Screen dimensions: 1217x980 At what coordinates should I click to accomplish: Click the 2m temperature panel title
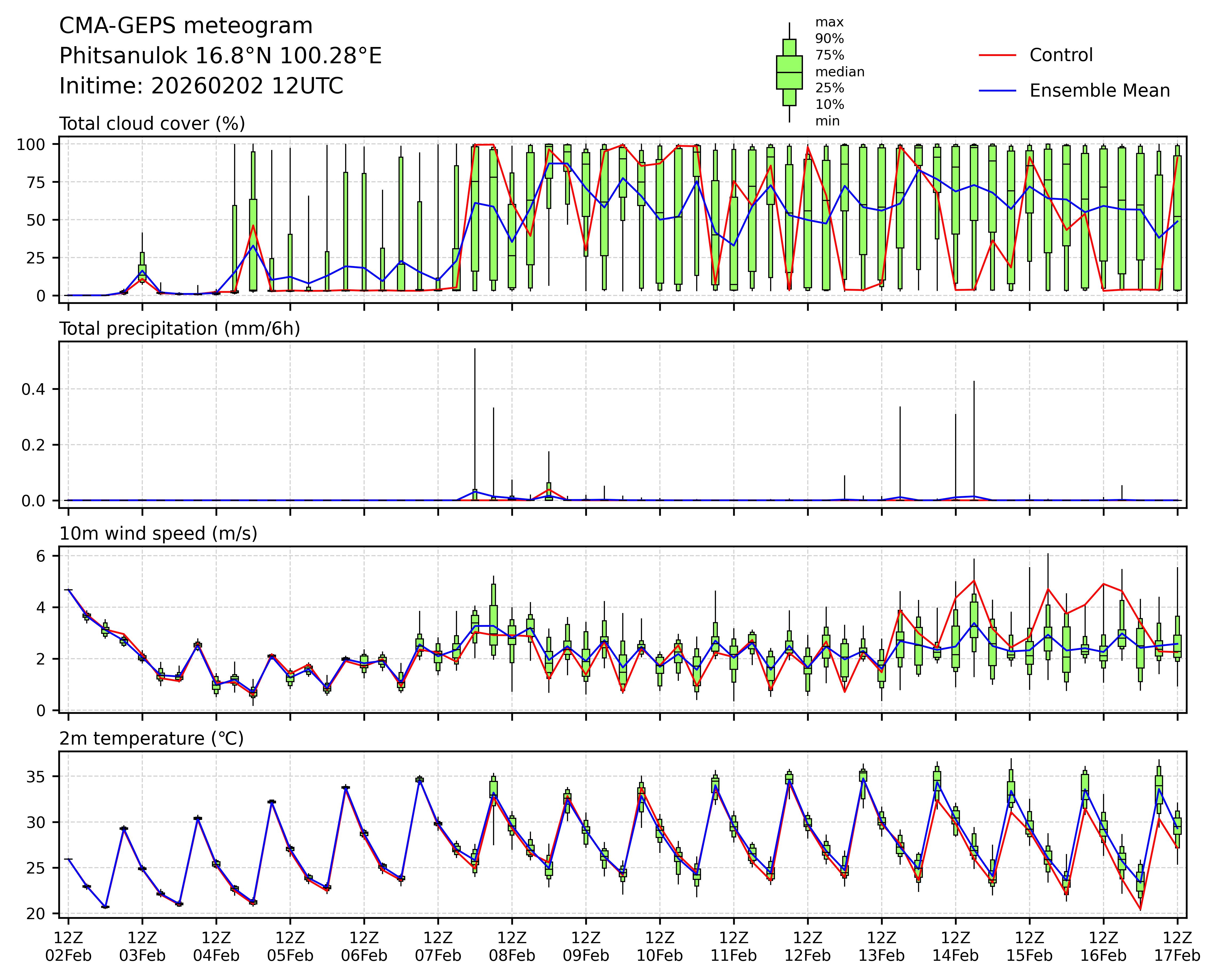pos(151,738)
